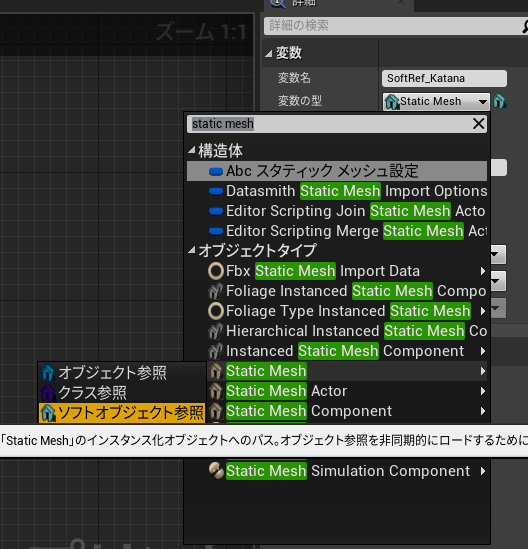
Task: Select Editor Scripting Join Static Mesh struct
Action: [x=337, y=211]
